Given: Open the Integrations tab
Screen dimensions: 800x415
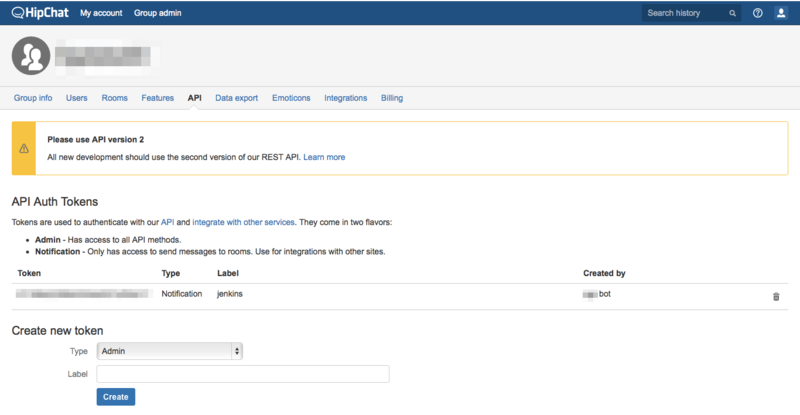Looking at the screenshot, I should [345, 98].
